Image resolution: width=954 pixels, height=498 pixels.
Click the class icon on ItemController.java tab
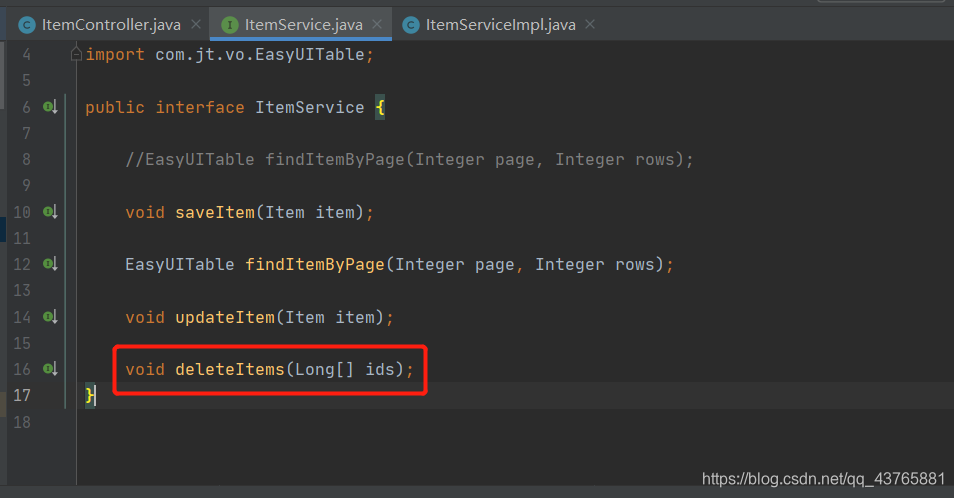pos(27,25)
